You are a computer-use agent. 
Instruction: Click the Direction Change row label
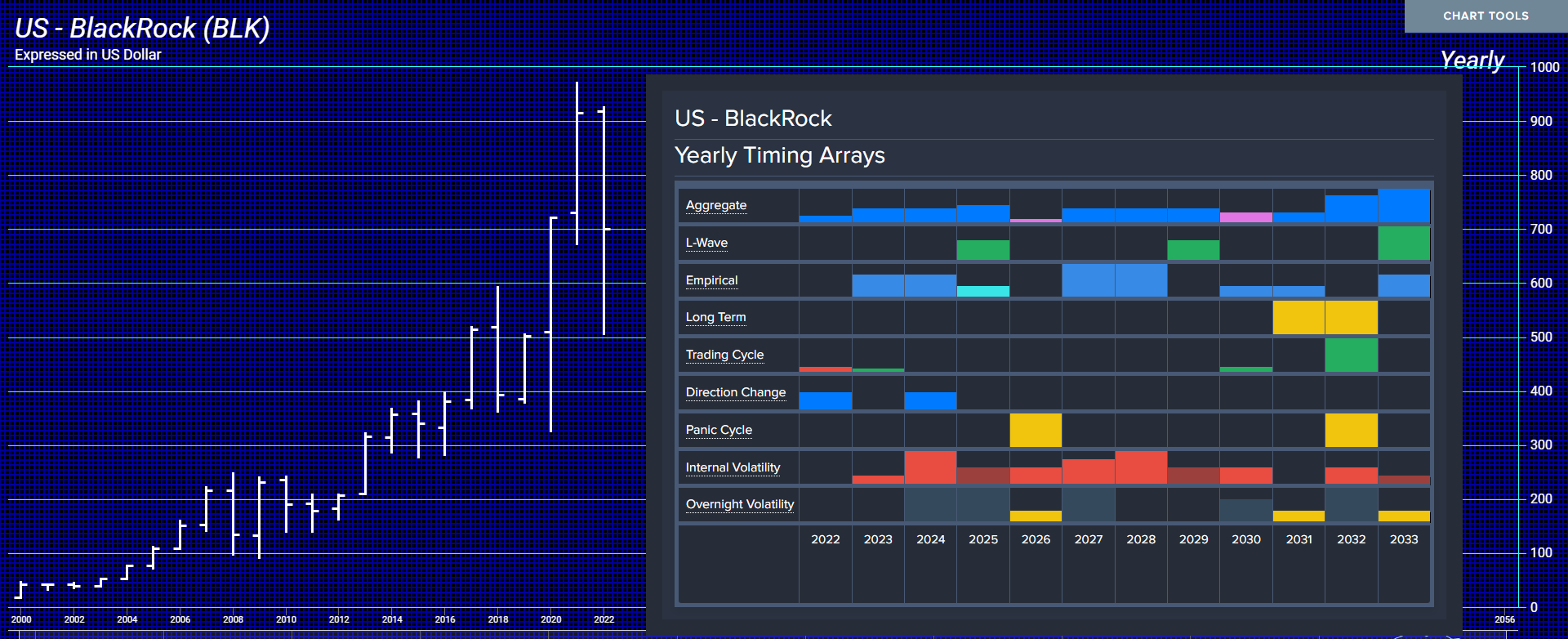(x=735, y=392)
